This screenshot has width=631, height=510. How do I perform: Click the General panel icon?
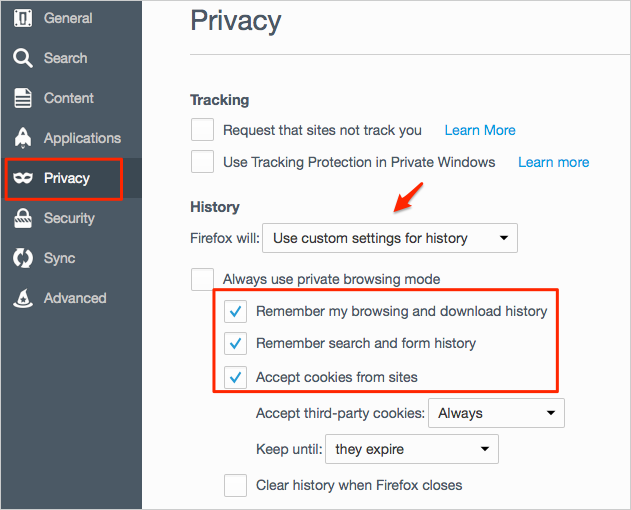(x=23, y=18)
